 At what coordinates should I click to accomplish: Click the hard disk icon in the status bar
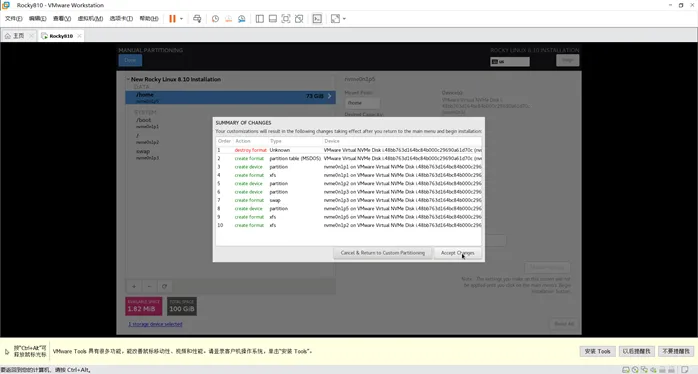[x=625, y=370]
